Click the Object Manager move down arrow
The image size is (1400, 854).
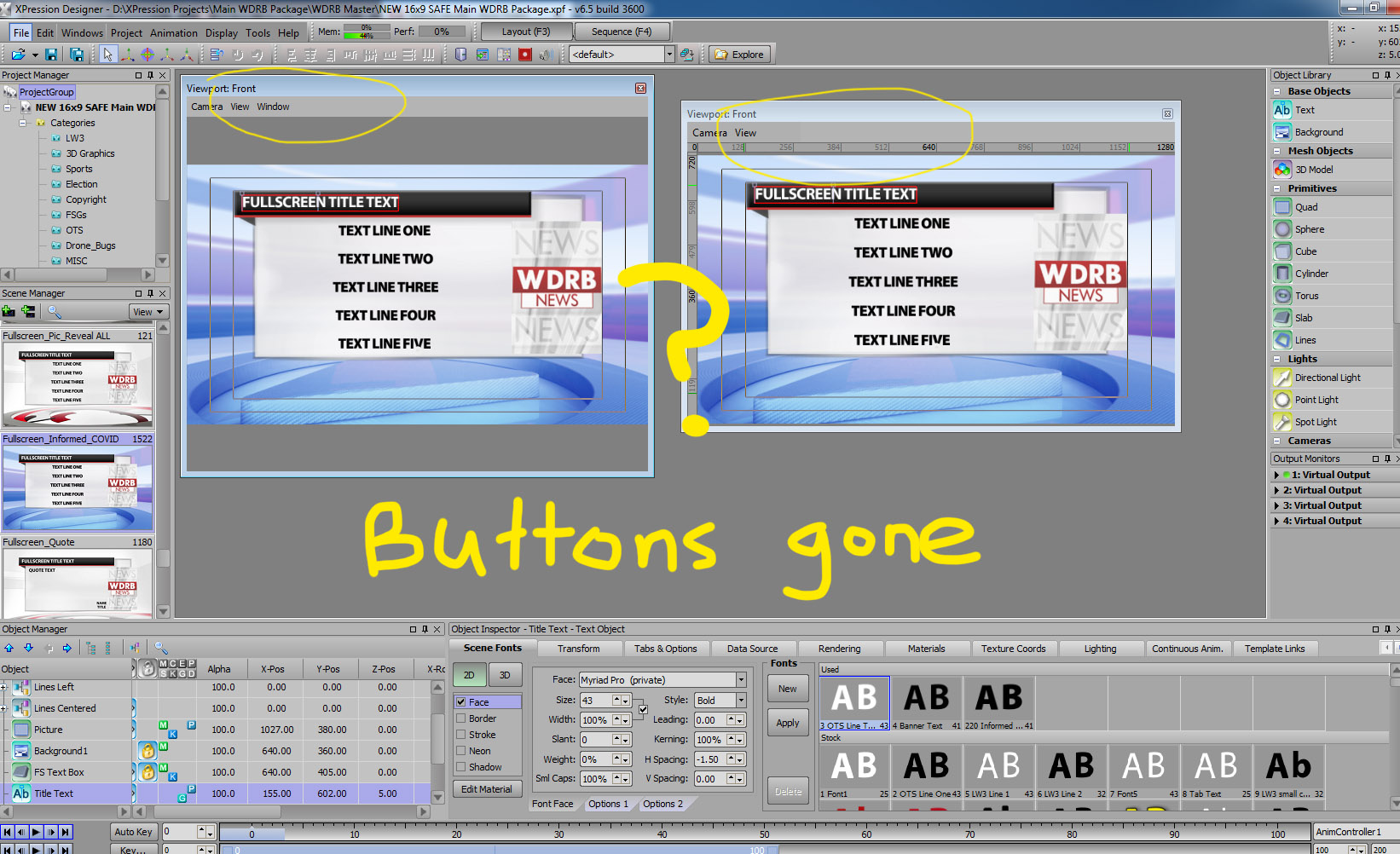coord(28,648)
